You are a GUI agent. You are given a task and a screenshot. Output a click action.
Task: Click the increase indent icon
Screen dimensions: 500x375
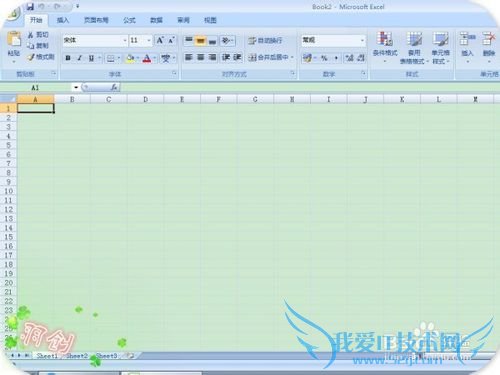[x=237, y=57]
